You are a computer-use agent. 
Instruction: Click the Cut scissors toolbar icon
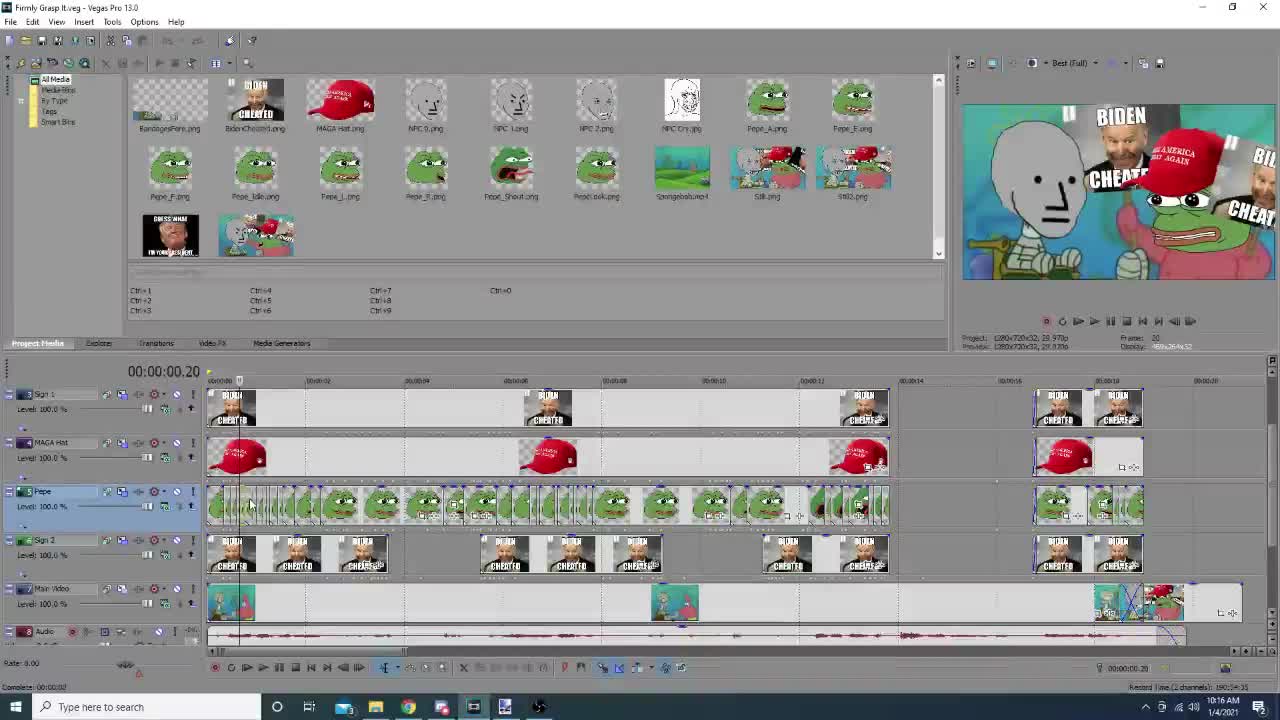tap(110, 40)
